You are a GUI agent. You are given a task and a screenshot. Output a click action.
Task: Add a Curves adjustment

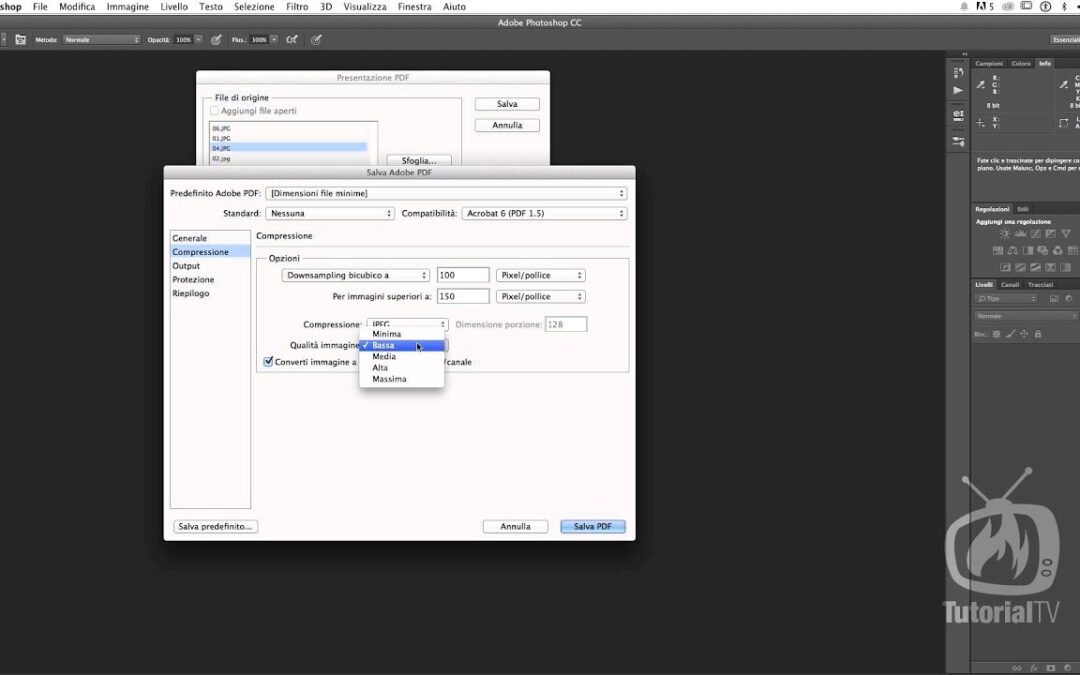click(x=1035, y=234)
